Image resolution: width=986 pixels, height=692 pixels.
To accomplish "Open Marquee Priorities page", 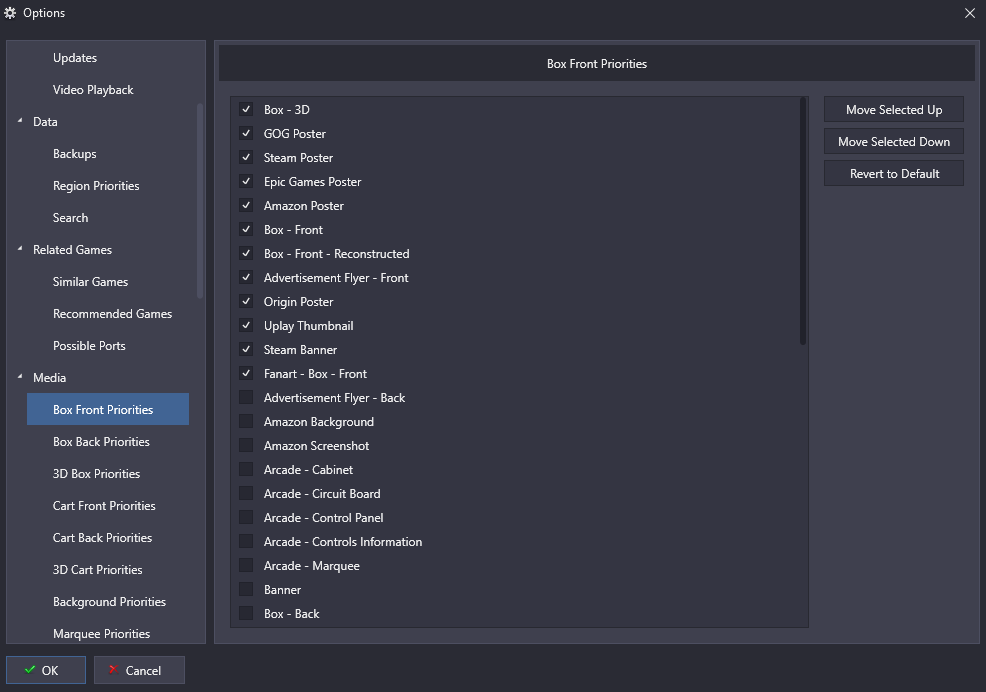I will pyautogui.click(x=102, y=633).
